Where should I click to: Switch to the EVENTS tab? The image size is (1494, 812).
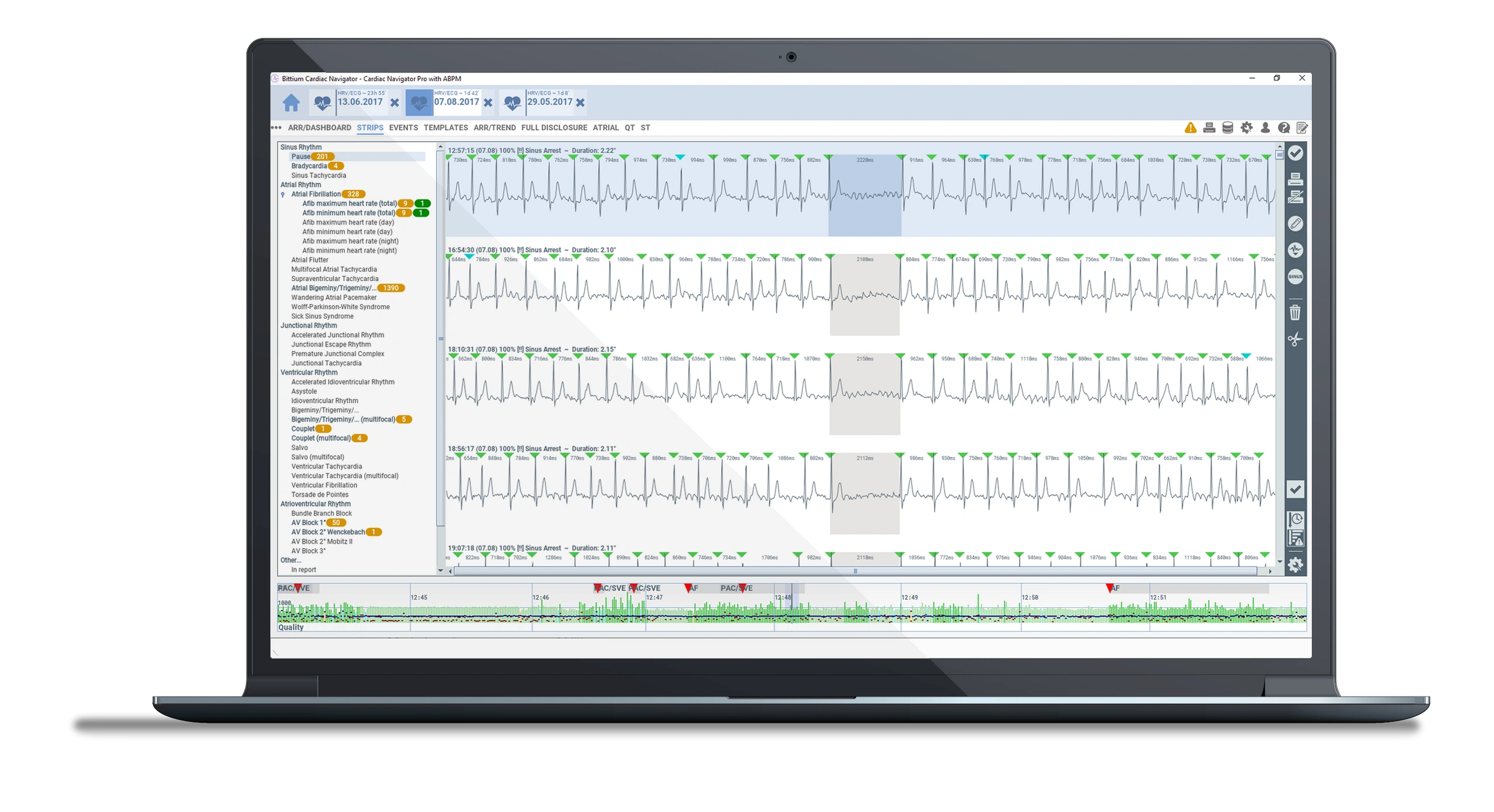point(404,127)
